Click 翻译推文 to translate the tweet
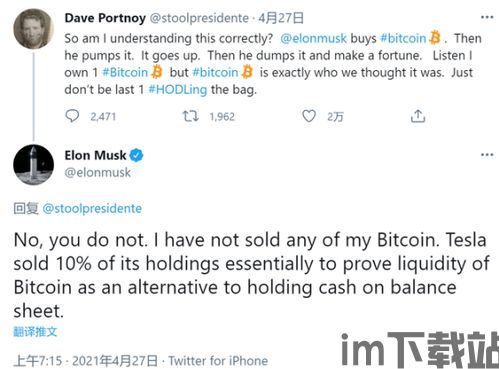Screen dimensions: 499x369 35,332
